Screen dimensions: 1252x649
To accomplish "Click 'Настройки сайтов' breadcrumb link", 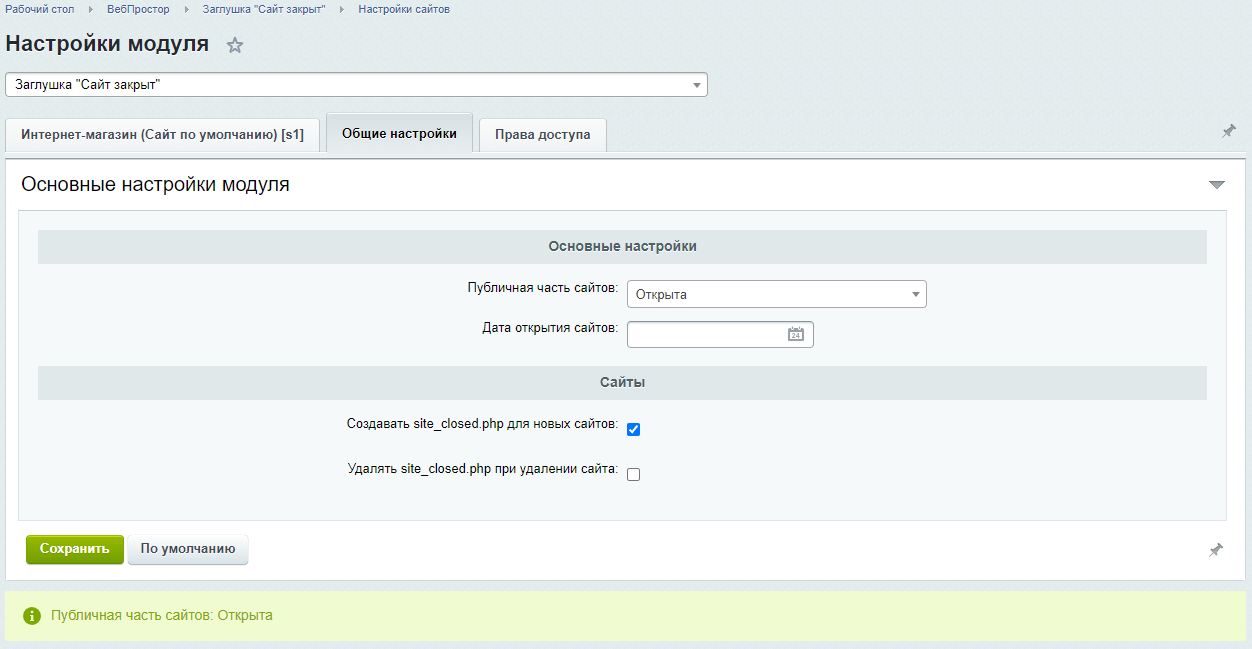I will point(404,9).
